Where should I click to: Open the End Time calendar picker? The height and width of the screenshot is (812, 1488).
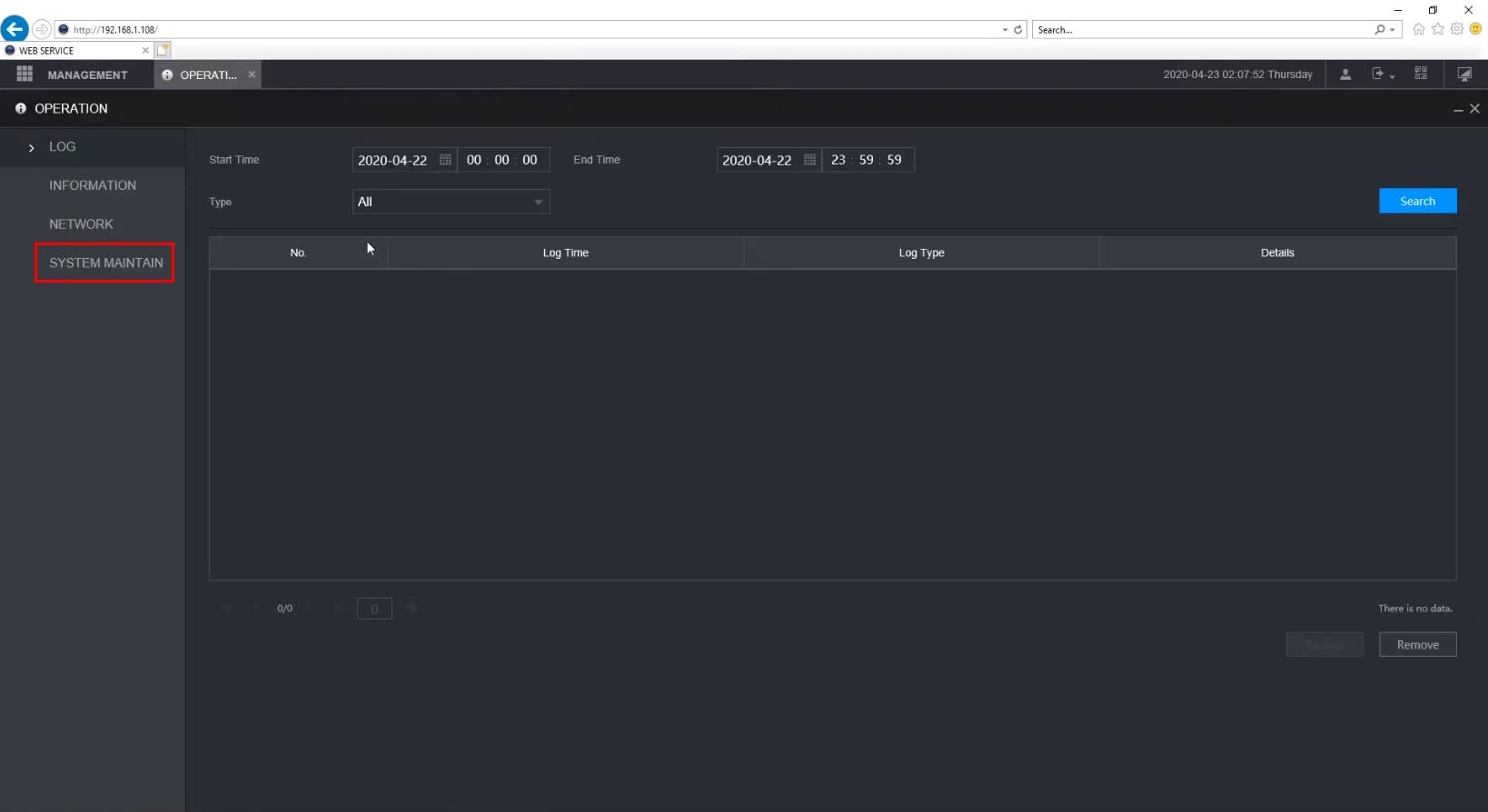pyautogui.click(x=809, y=160)
